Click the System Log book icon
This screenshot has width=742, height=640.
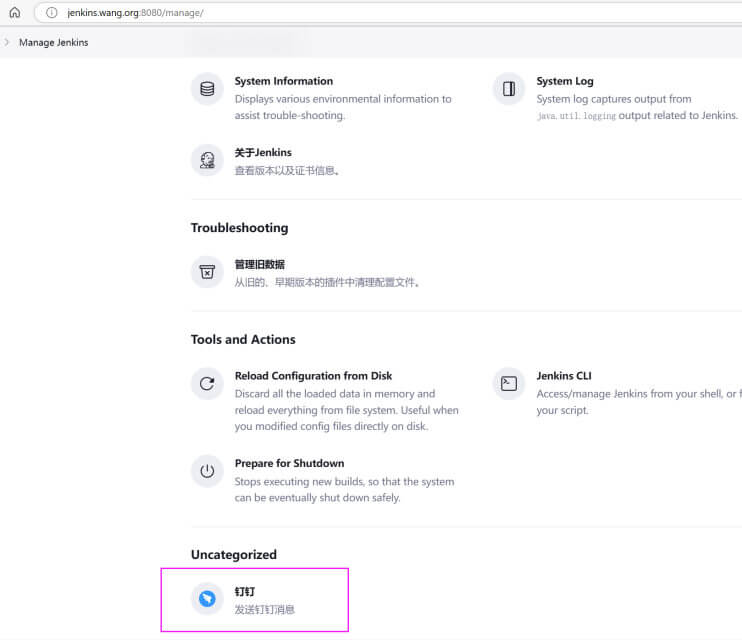[509, 89]
